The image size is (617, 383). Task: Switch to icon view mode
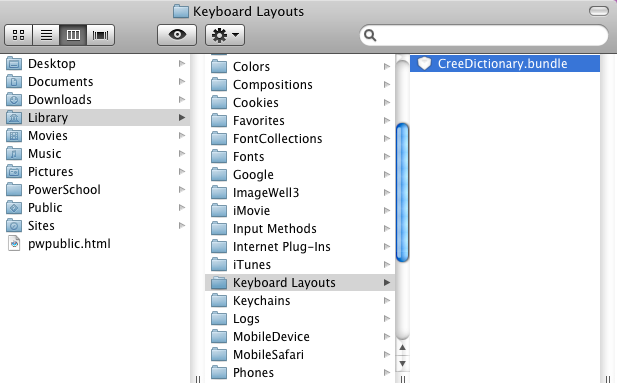pyautogui.click(x=18, y=35)
